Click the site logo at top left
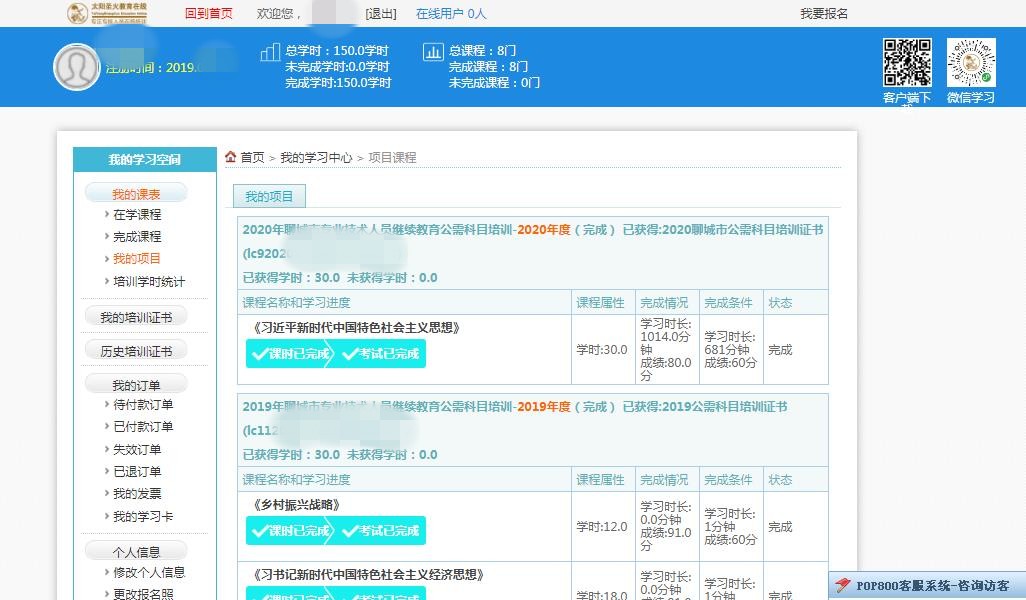The image size is (1026, 600). click(x=107, y=13)
